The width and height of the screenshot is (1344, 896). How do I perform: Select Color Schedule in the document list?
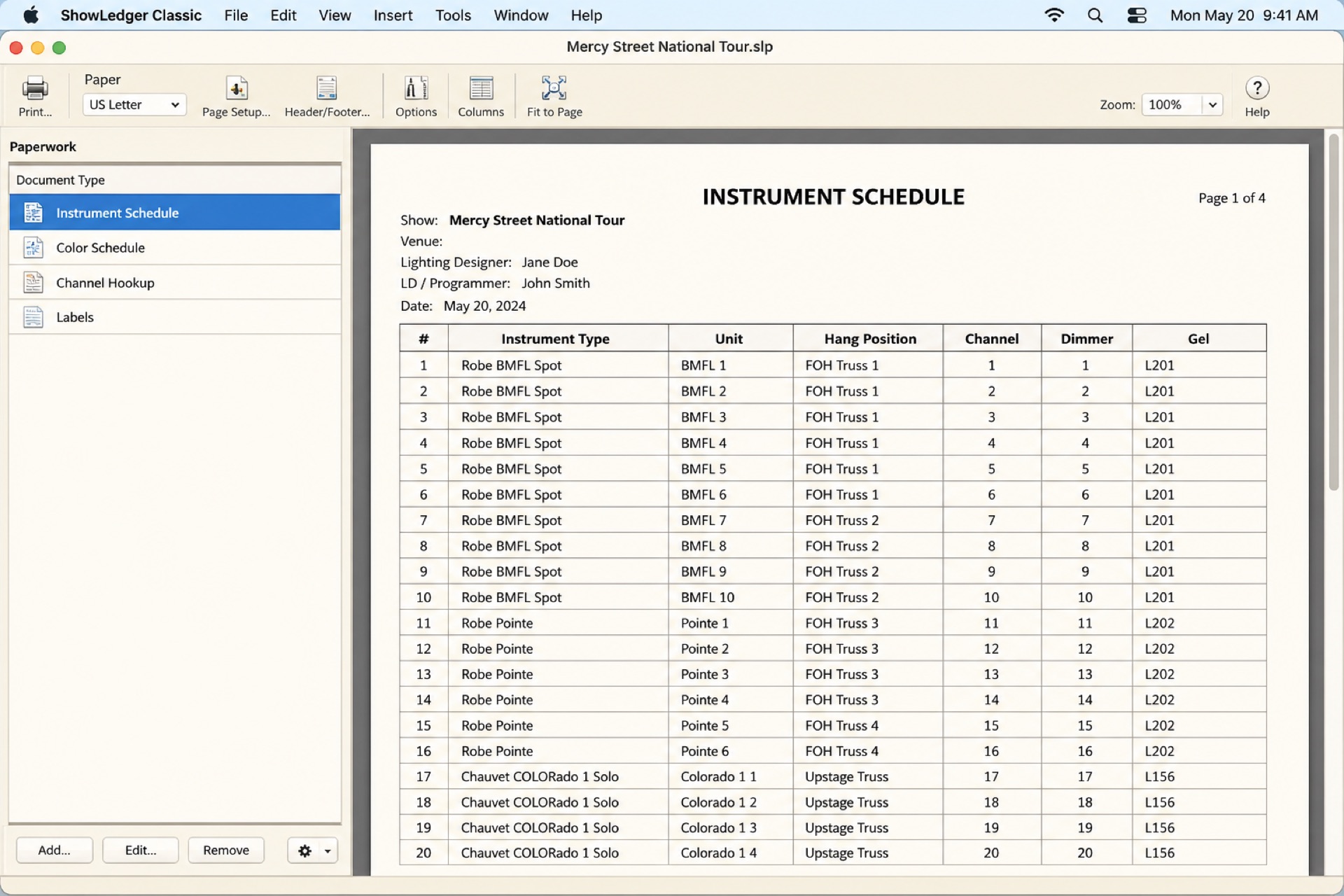point(175,248)
